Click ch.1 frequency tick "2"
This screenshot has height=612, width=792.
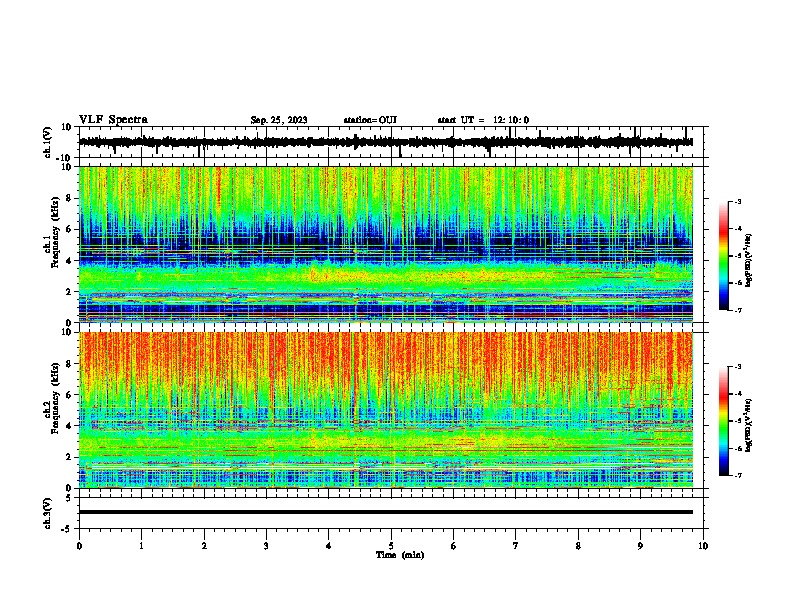69,291
